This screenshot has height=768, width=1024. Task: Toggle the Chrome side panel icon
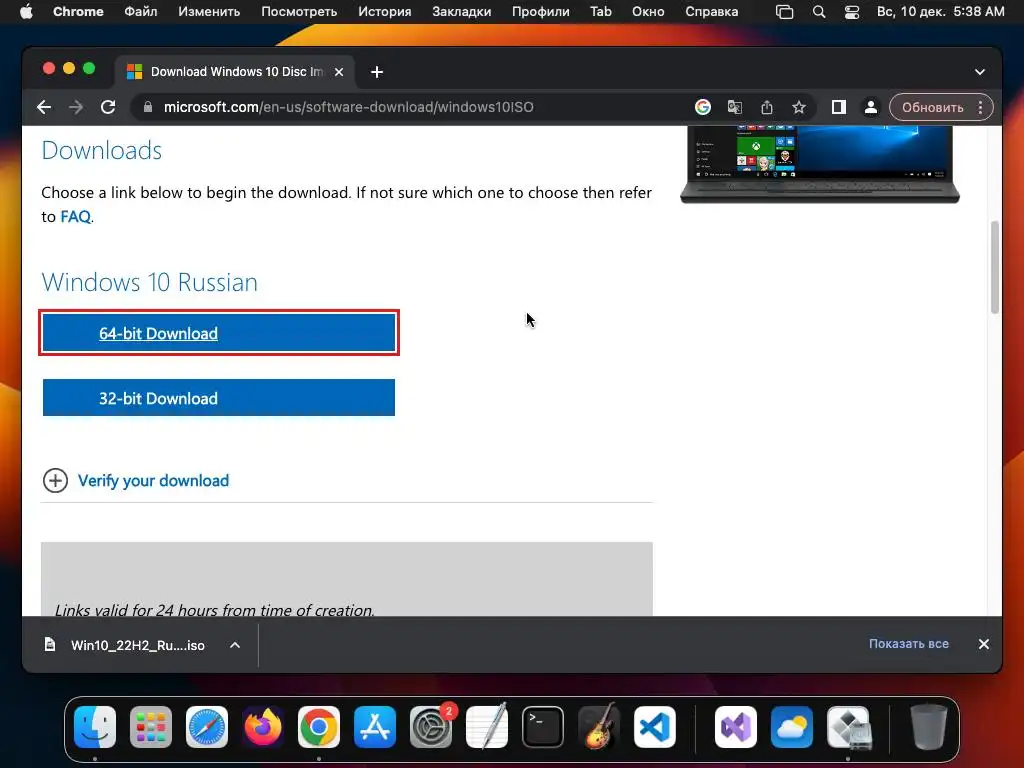coord(839,107)
